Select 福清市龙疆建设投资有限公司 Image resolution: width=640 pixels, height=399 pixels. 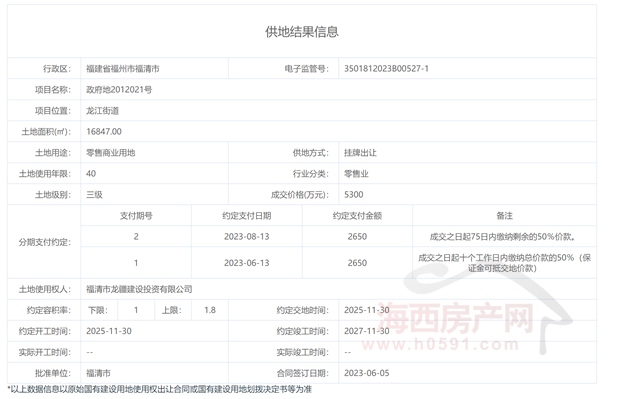pyautogui.click(x=139, y=290)
